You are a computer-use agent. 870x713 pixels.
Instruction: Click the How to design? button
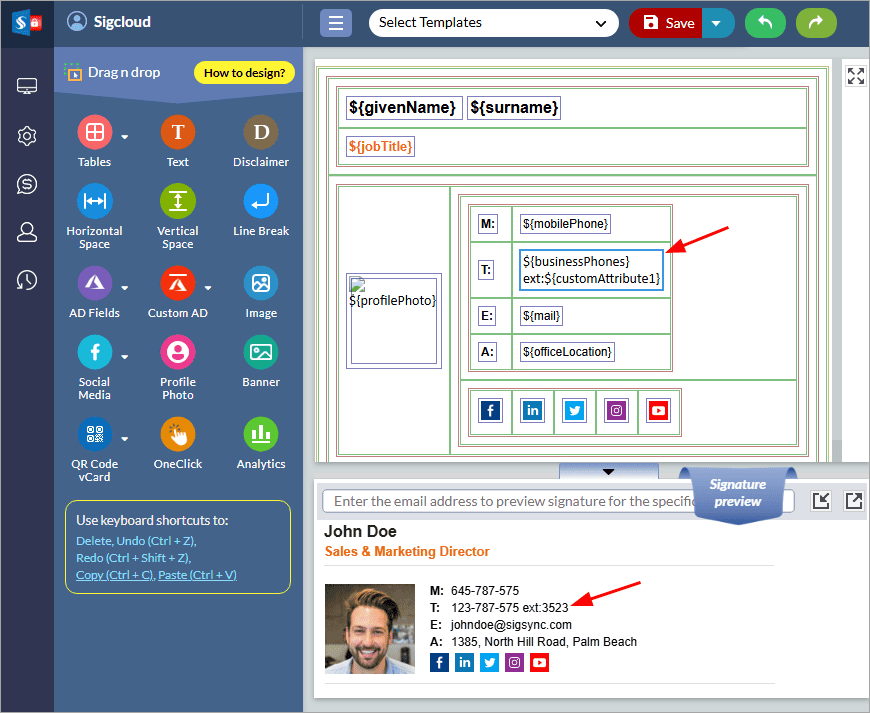244,72
